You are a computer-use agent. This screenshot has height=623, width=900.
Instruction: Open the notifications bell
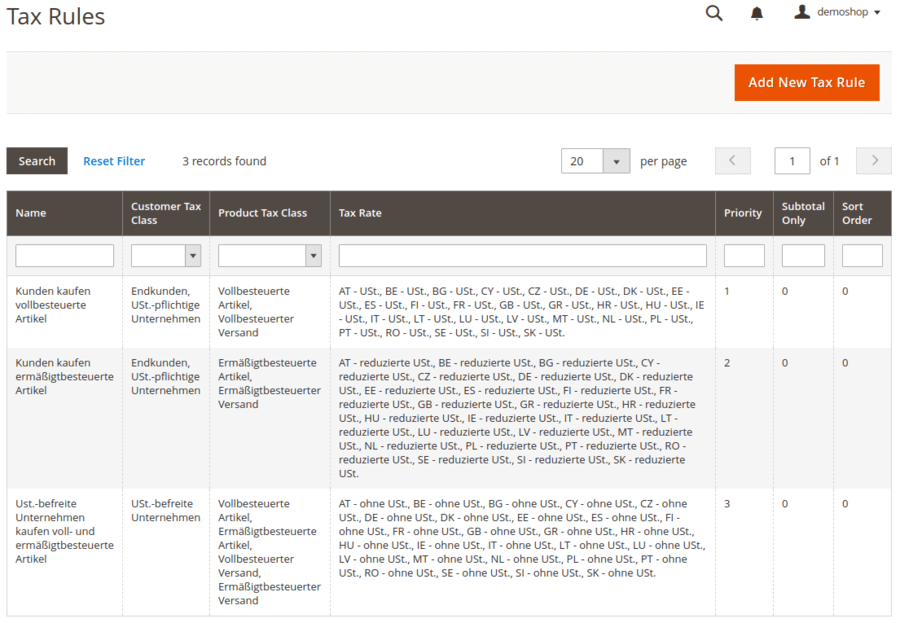(757, 13)
